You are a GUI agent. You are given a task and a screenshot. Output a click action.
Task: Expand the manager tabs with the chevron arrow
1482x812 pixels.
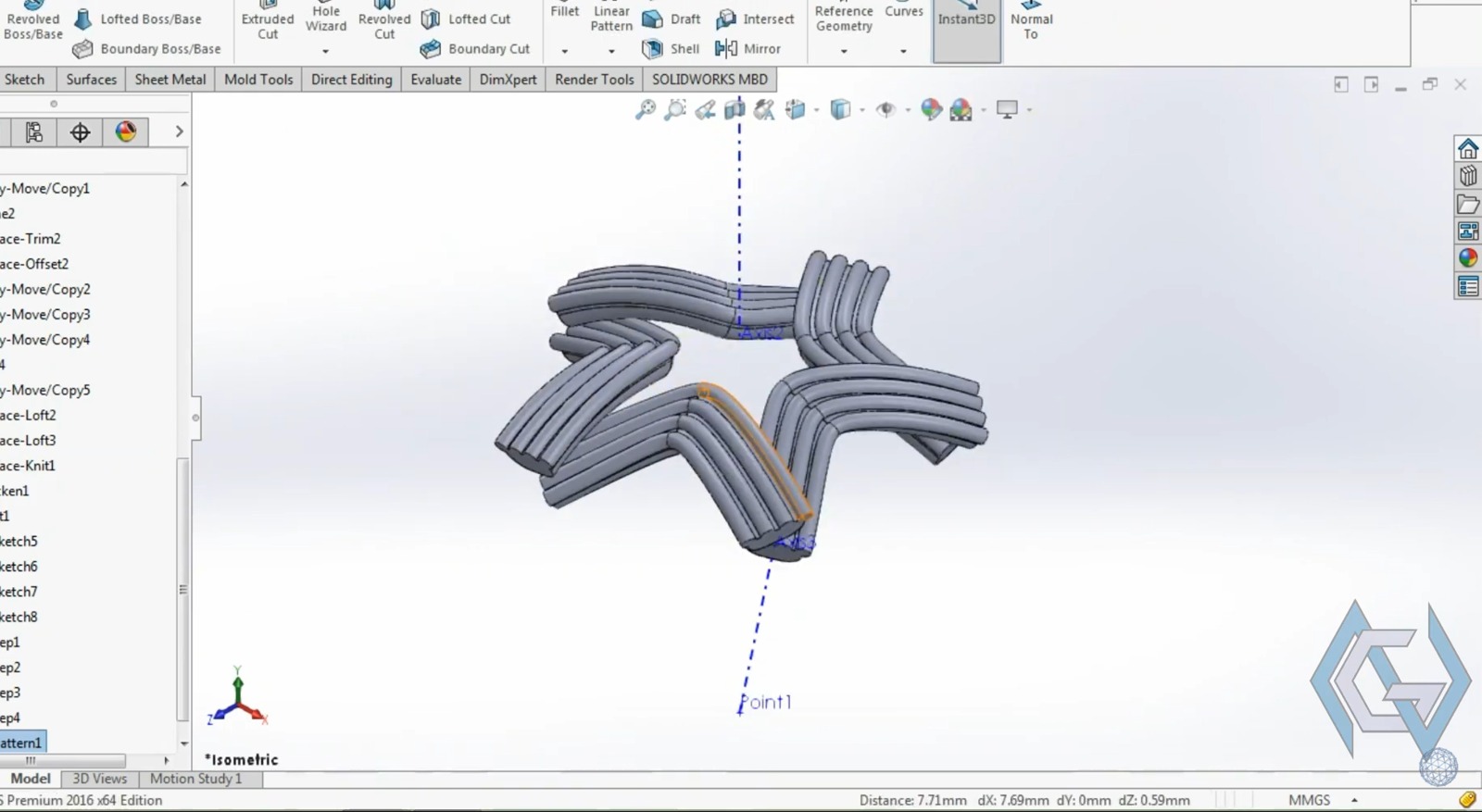tap(179, 132)
